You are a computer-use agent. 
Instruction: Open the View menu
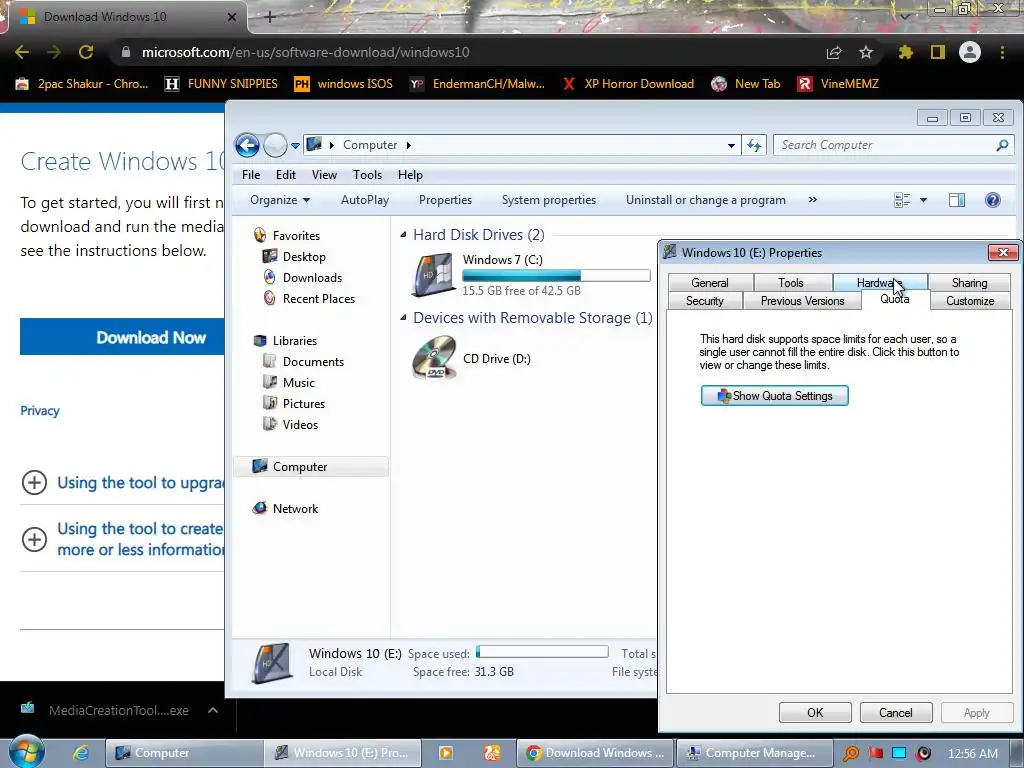pyautogui.click(x=324, y=175)
